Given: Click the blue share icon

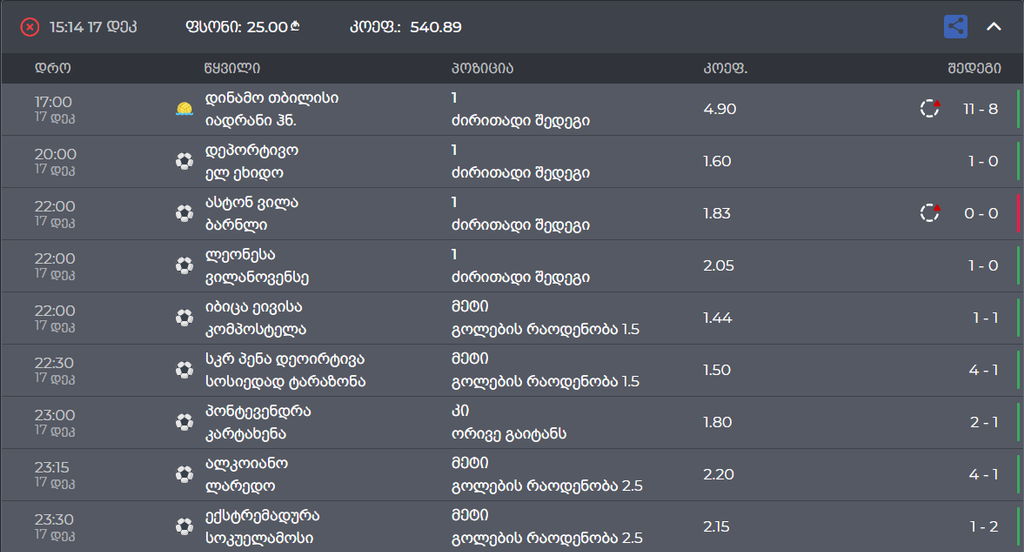Looking at the screenshot, I should click(x=955, y=27).
